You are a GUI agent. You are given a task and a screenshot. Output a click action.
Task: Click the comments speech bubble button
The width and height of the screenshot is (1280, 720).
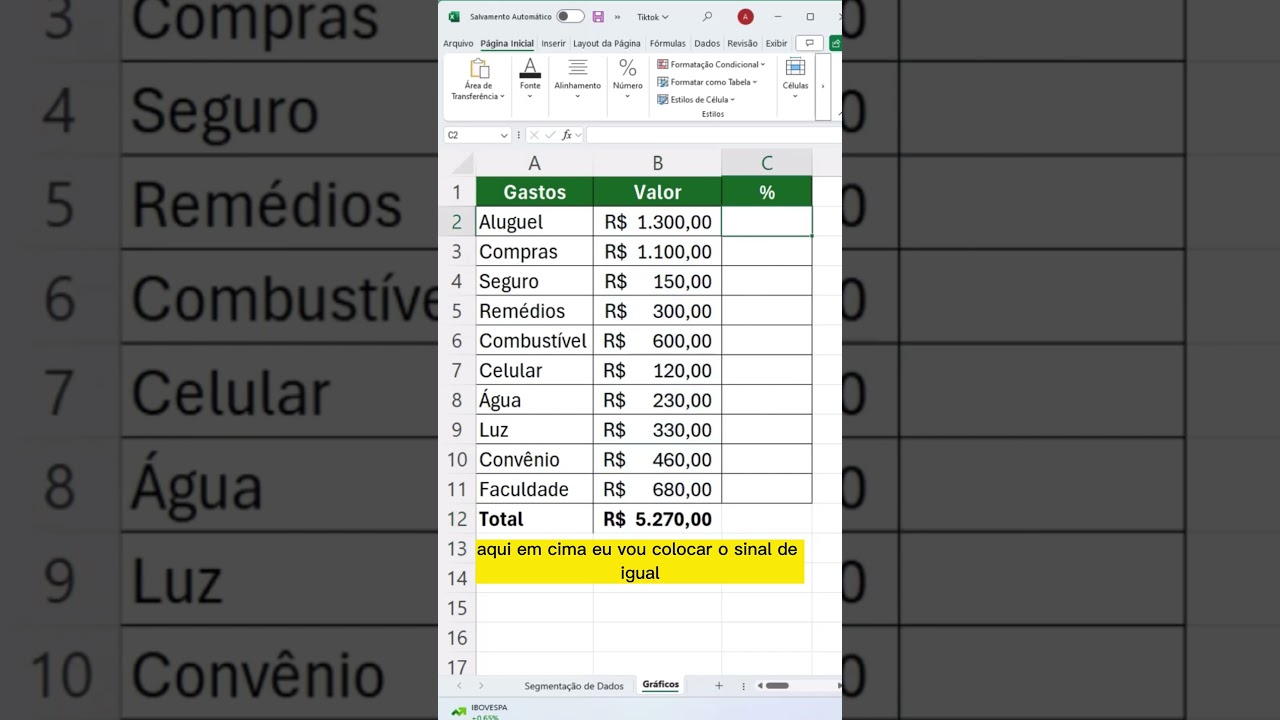[x=810, y=43]
